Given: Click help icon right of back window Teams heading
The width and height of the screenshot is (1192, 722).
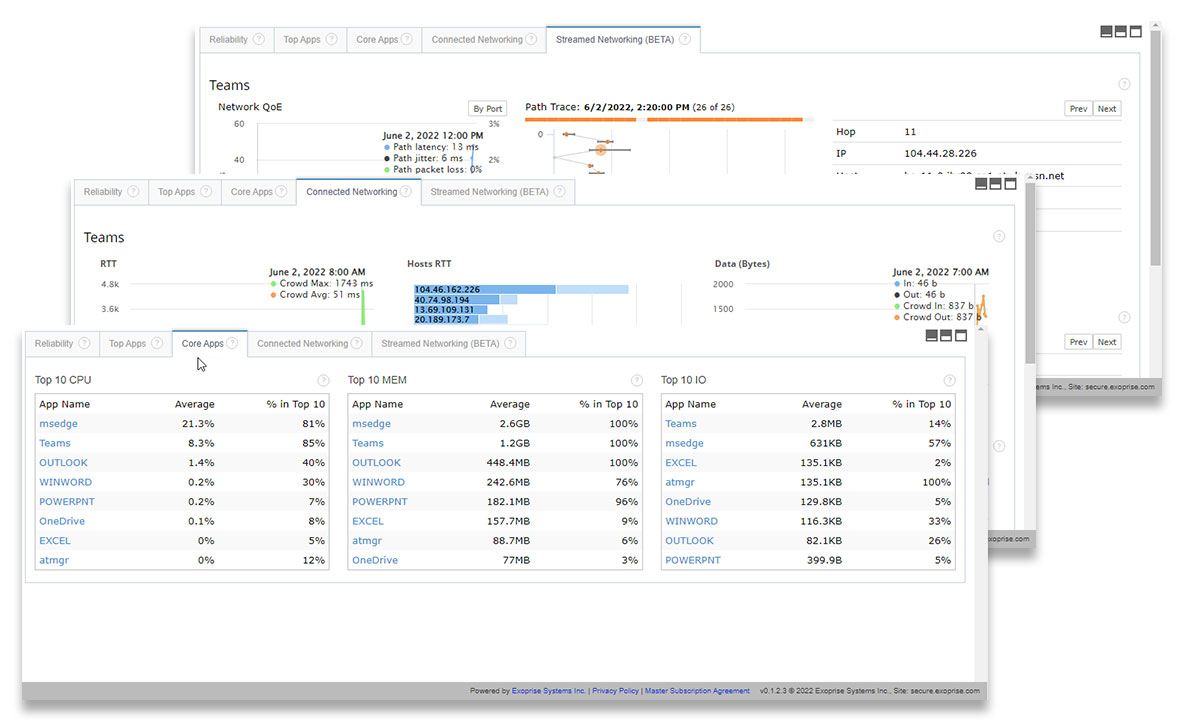Looking at the screenshot, I should 1124,84.
